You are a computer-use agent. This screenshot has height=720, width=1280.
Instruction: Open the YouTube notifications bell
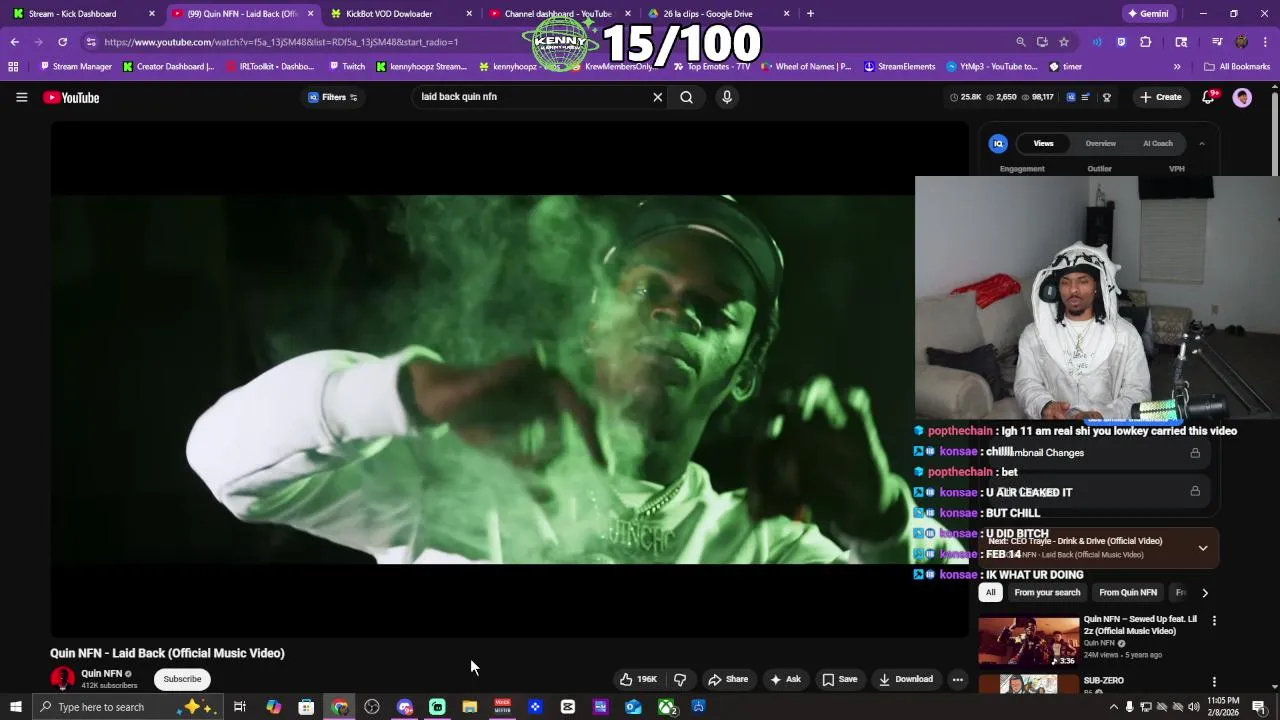(1208, 97)
